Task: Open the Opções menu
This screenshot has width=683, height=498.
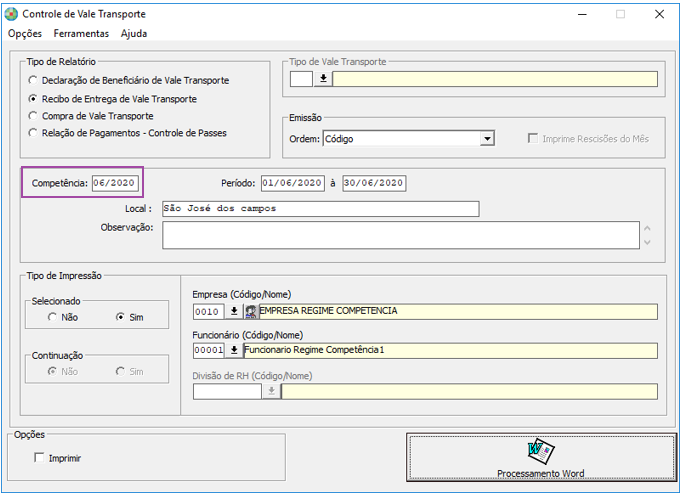Action: click(25, 34)
